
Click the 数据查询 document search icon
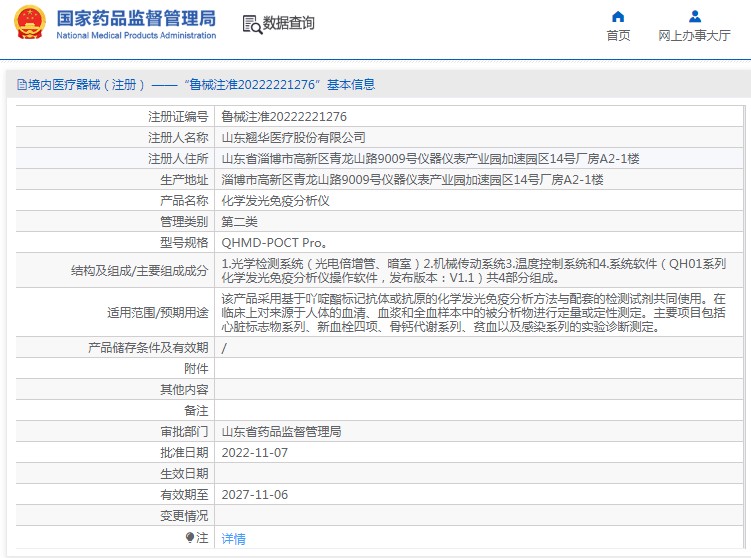(251, 23)
